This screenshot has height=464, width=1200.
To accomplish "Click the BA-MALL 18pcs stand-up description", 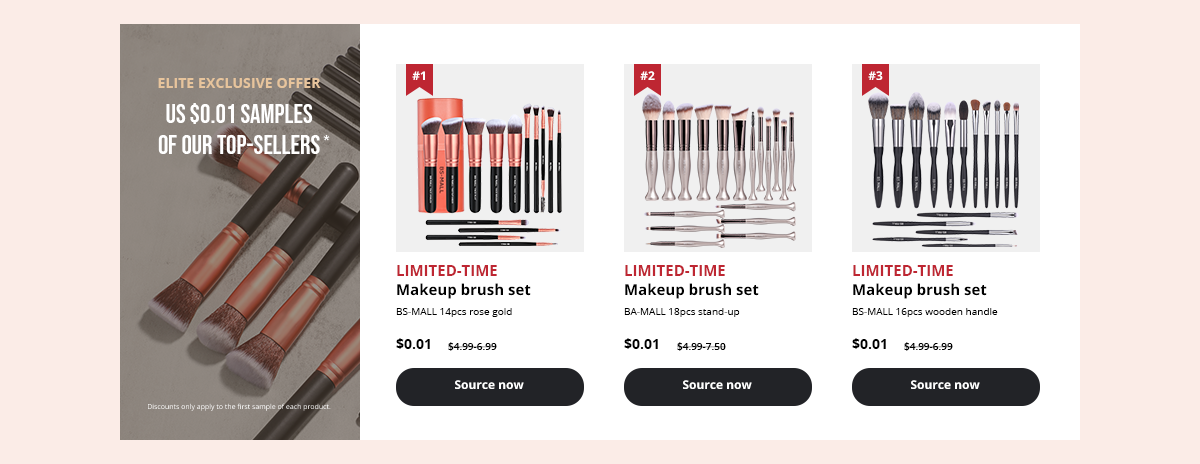I will [682, 312].
